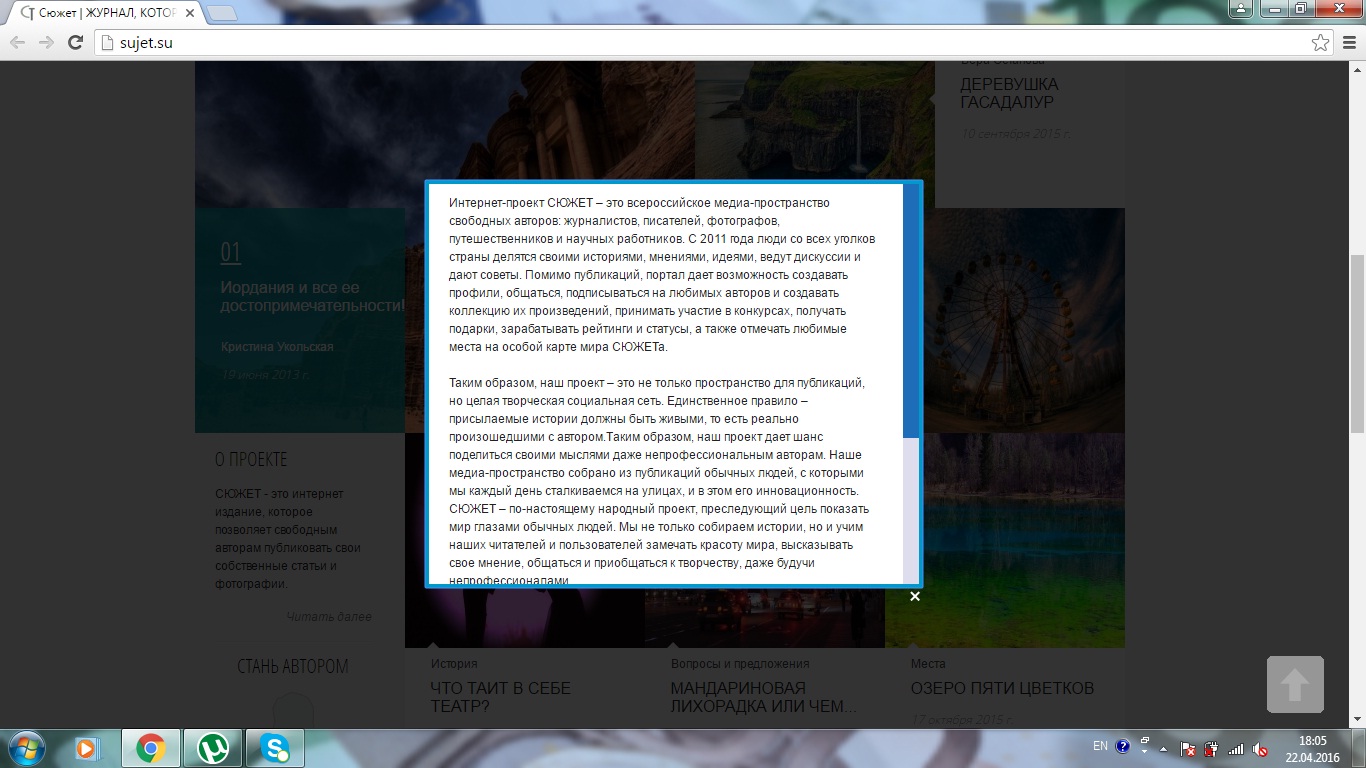1366x768 pixels.
Task: Click the Читать далее link
Action: (x=328, y=617)
